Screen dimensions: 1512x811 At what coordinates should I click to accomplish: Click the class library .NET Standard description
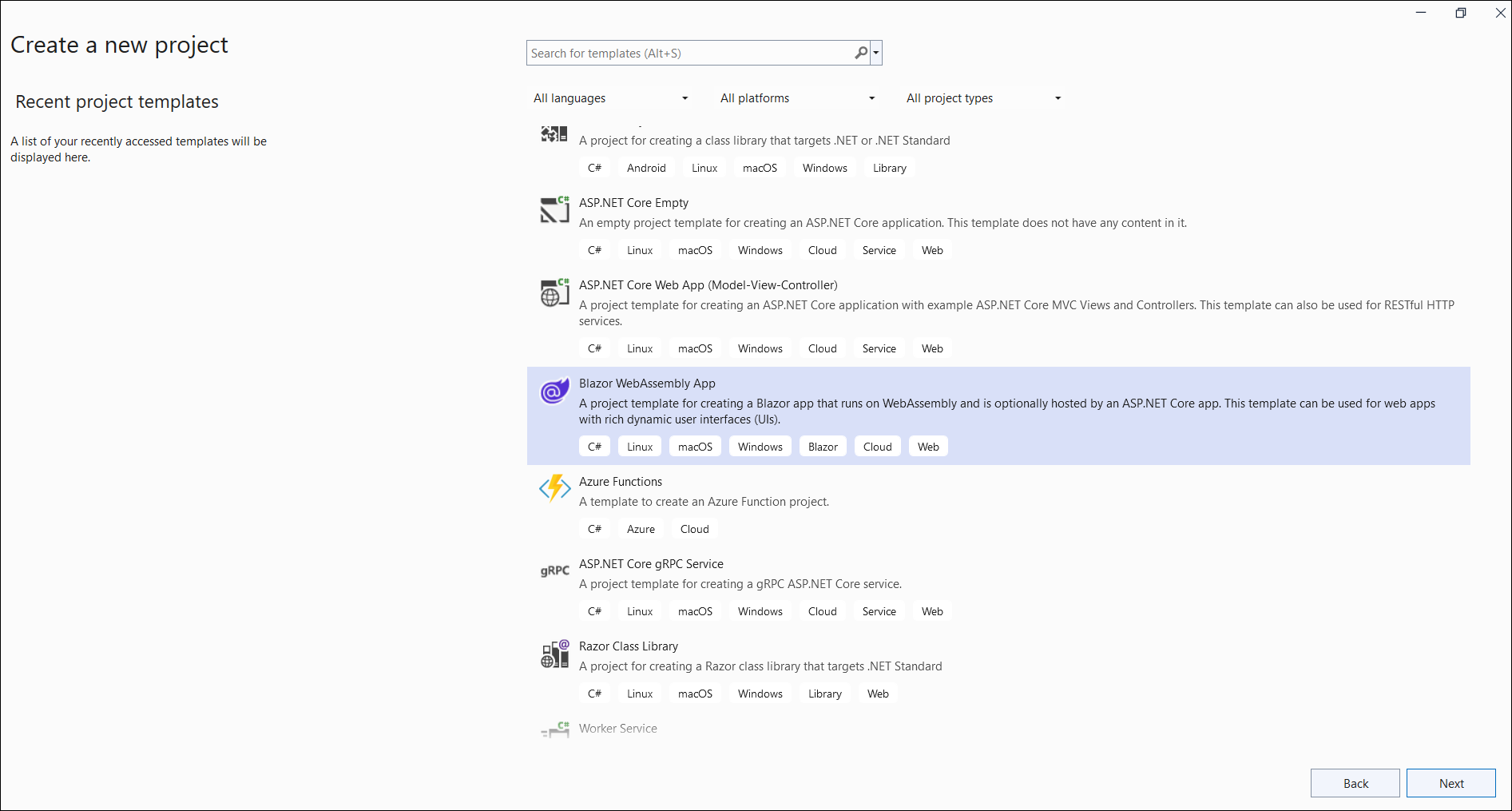click(x=764, y=141)
